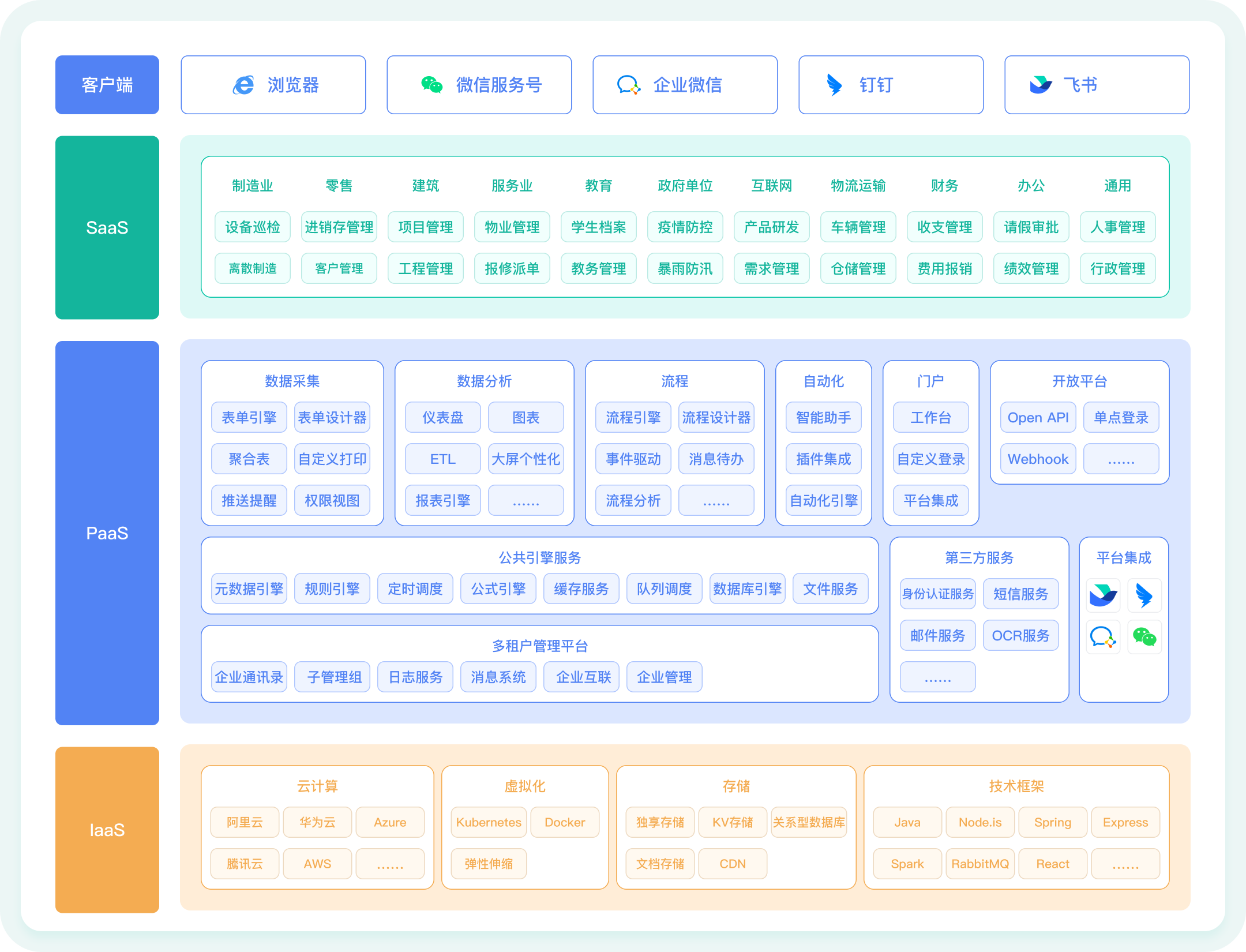The image size is (1246, 952).
Task: Click the 表单引擎 box
Action: click(x=249, y=417)
